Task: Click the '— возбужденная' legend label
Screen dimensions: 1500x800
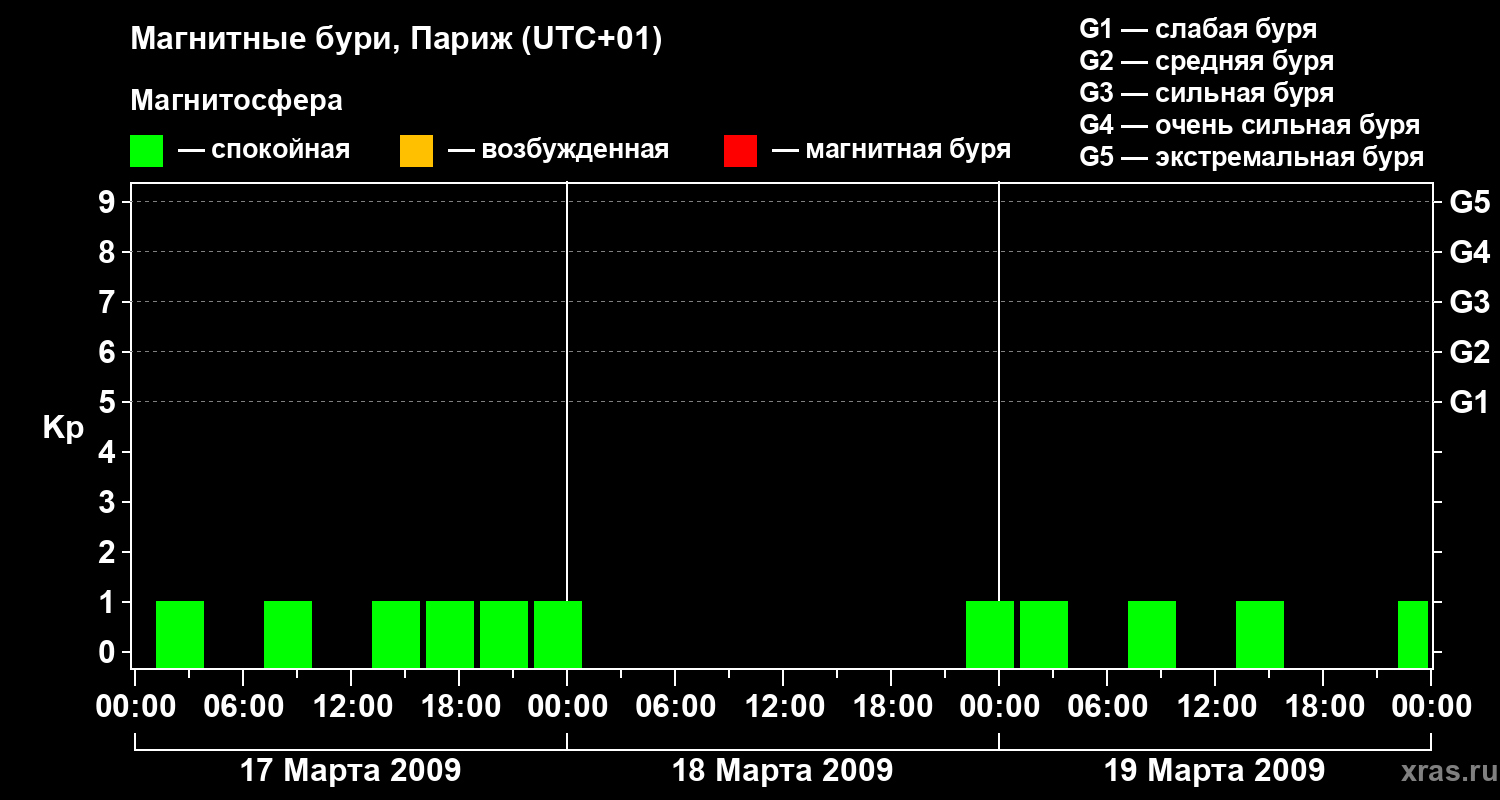Action: pos(558,150)
